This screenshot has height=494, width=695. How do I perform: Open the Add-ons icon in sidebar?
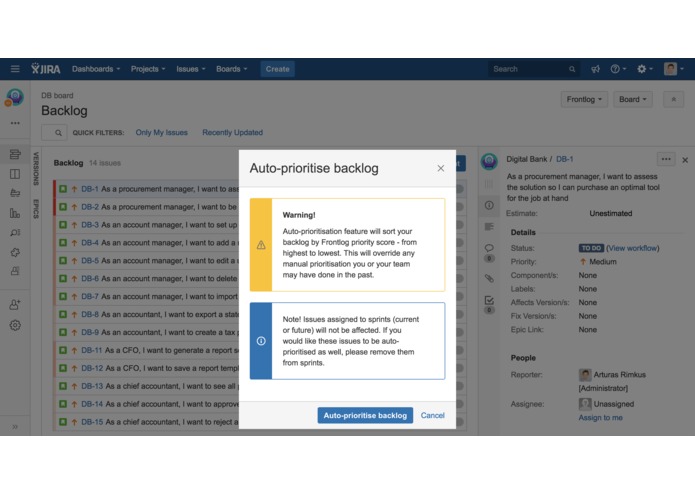pos(15,271)
